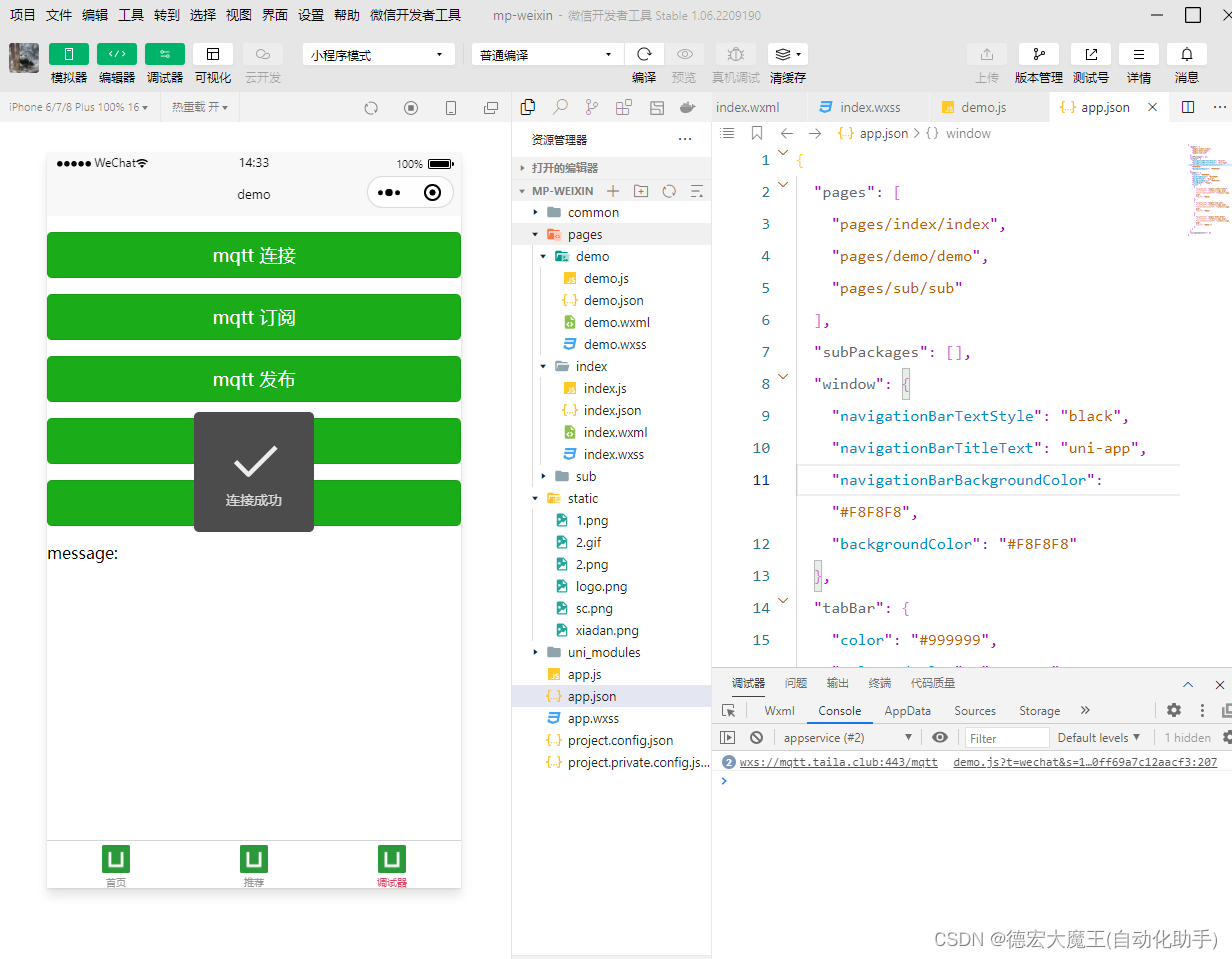Click the mqtt 连接 green button
The height and width of the screenshot is (959, 1232).
[x=253, y=255]
